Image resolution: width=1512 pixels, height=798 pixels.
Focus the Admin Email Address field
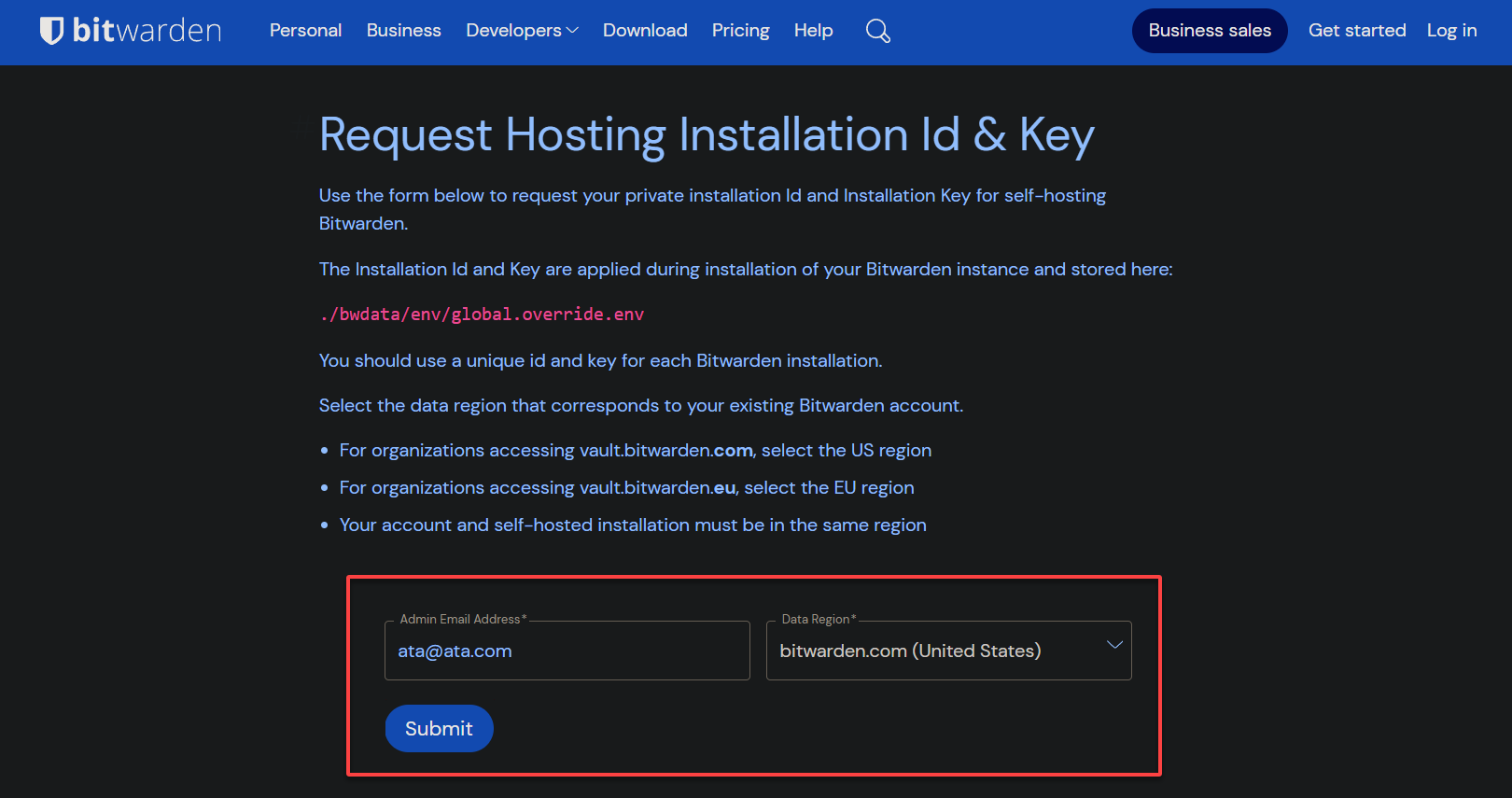pyautogui.click(x=567, y=651)
